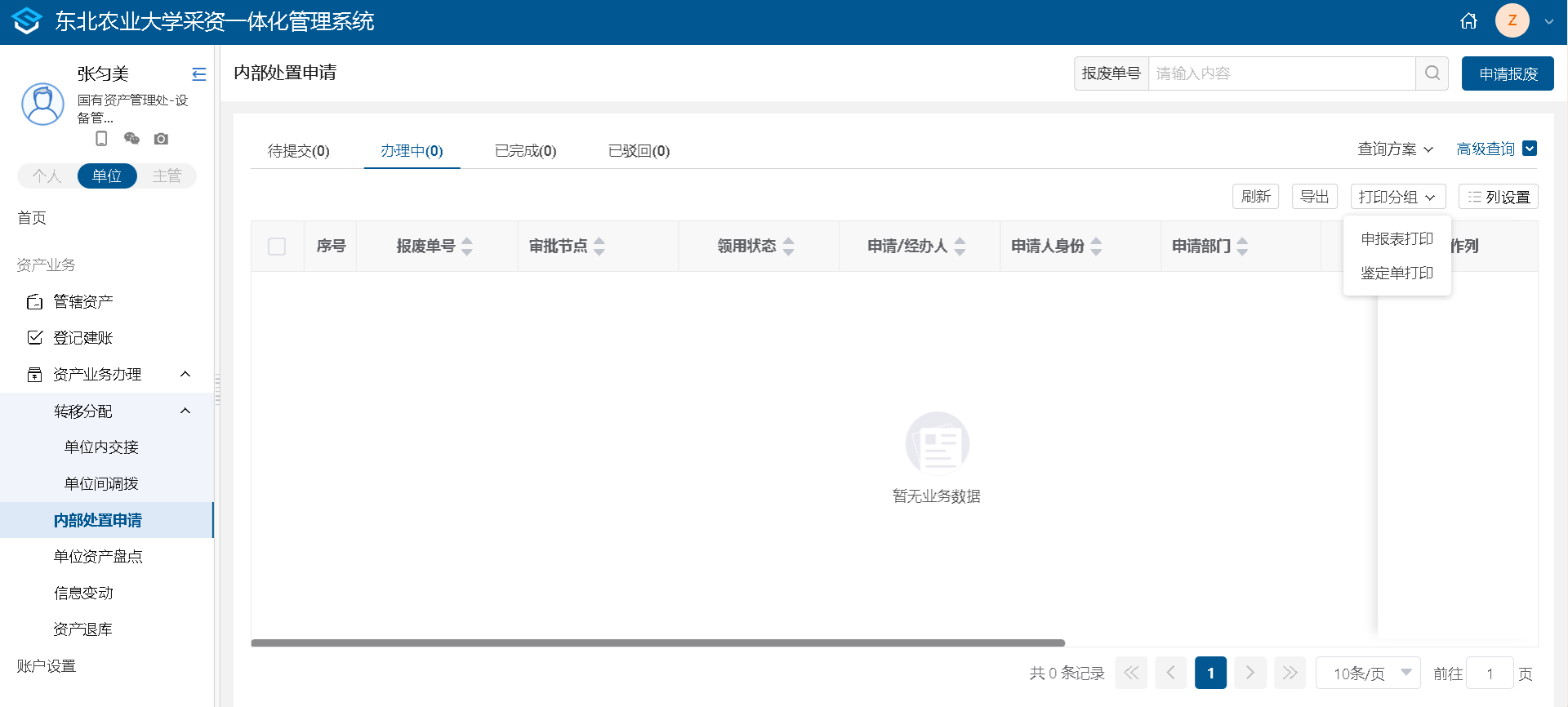
Task: Click the camera icon under user name
Action: click(x=162, y=139)
